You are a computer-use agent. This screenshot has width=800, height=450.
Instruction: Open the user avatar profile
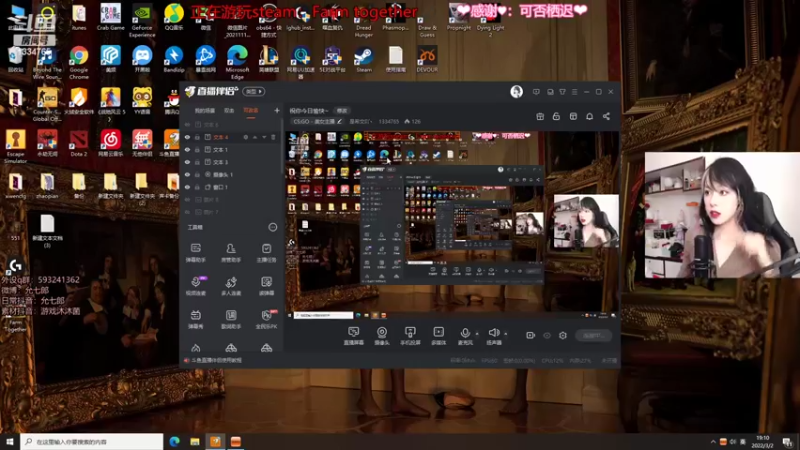[x=516, y=91]
